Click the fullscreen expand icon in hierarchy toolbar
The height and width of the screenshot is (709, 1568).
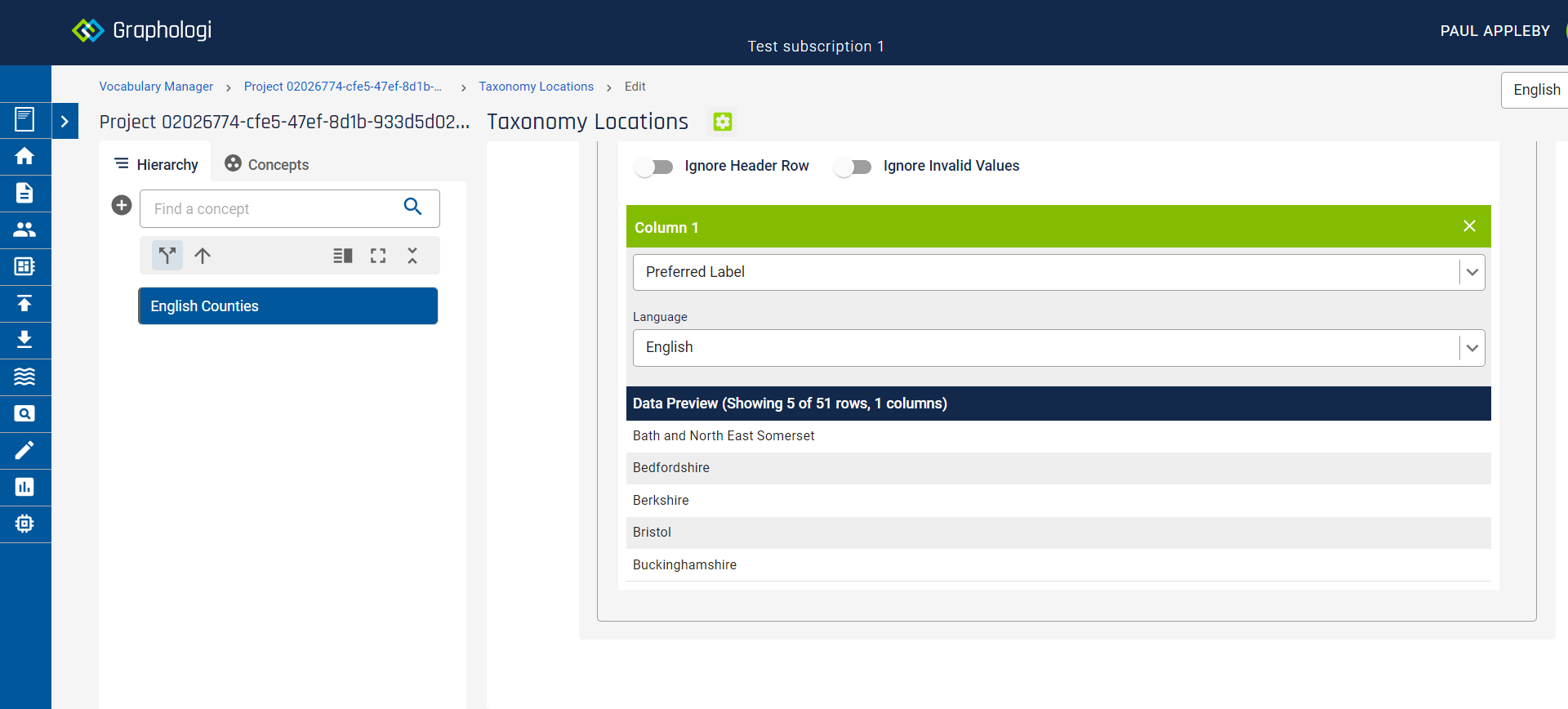[378, 256]
